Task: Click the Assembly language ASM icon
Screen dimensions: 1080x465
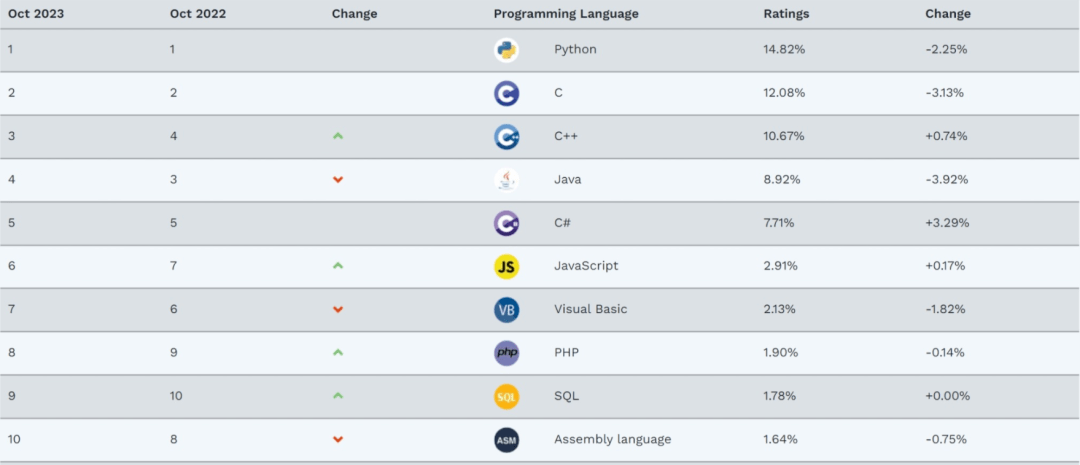Action: (x=506, y=440)
